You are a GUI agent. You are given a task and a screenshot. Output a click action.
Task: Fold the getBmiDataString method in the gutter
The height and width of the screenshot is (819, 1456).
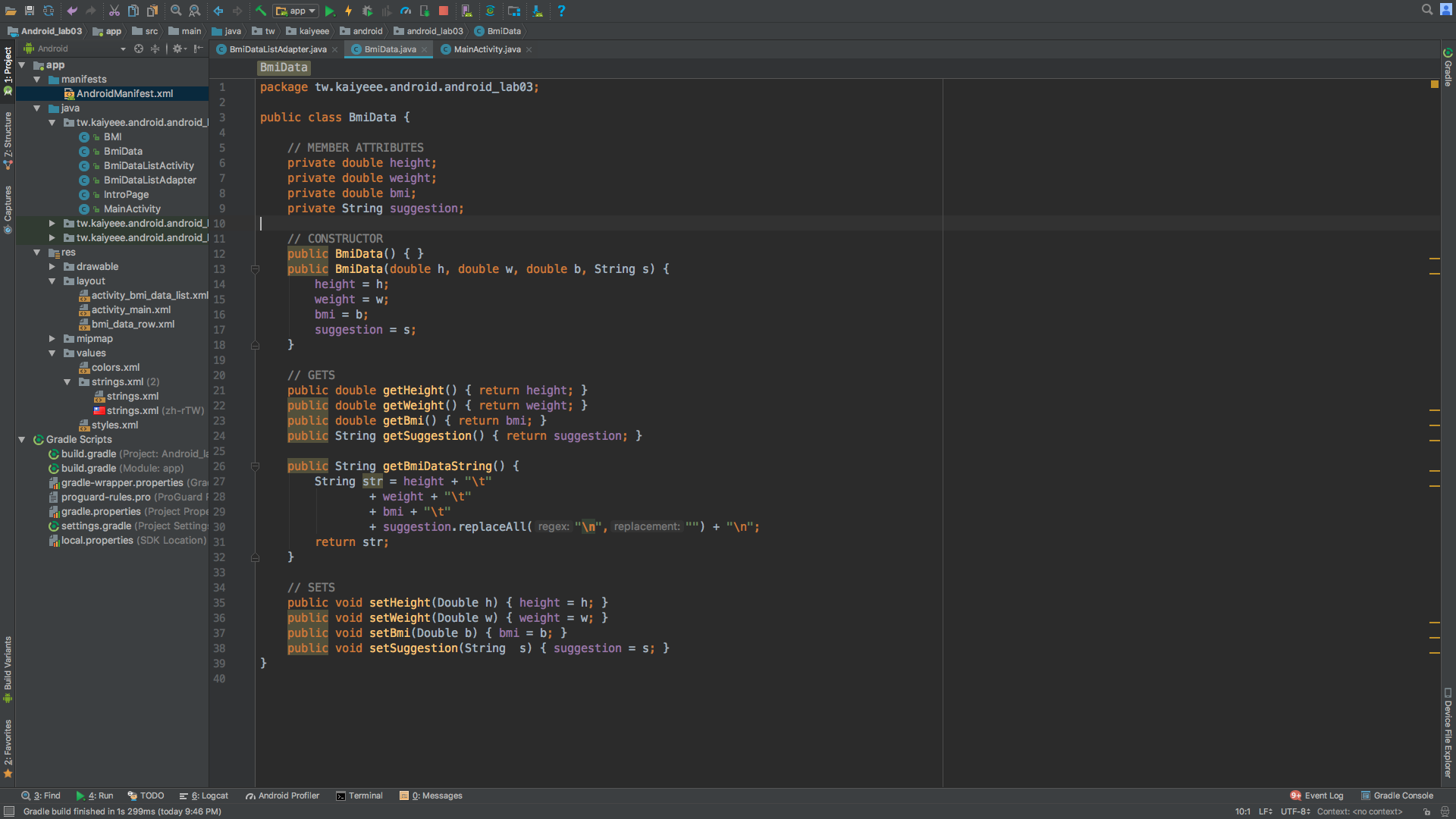[255, 466]
